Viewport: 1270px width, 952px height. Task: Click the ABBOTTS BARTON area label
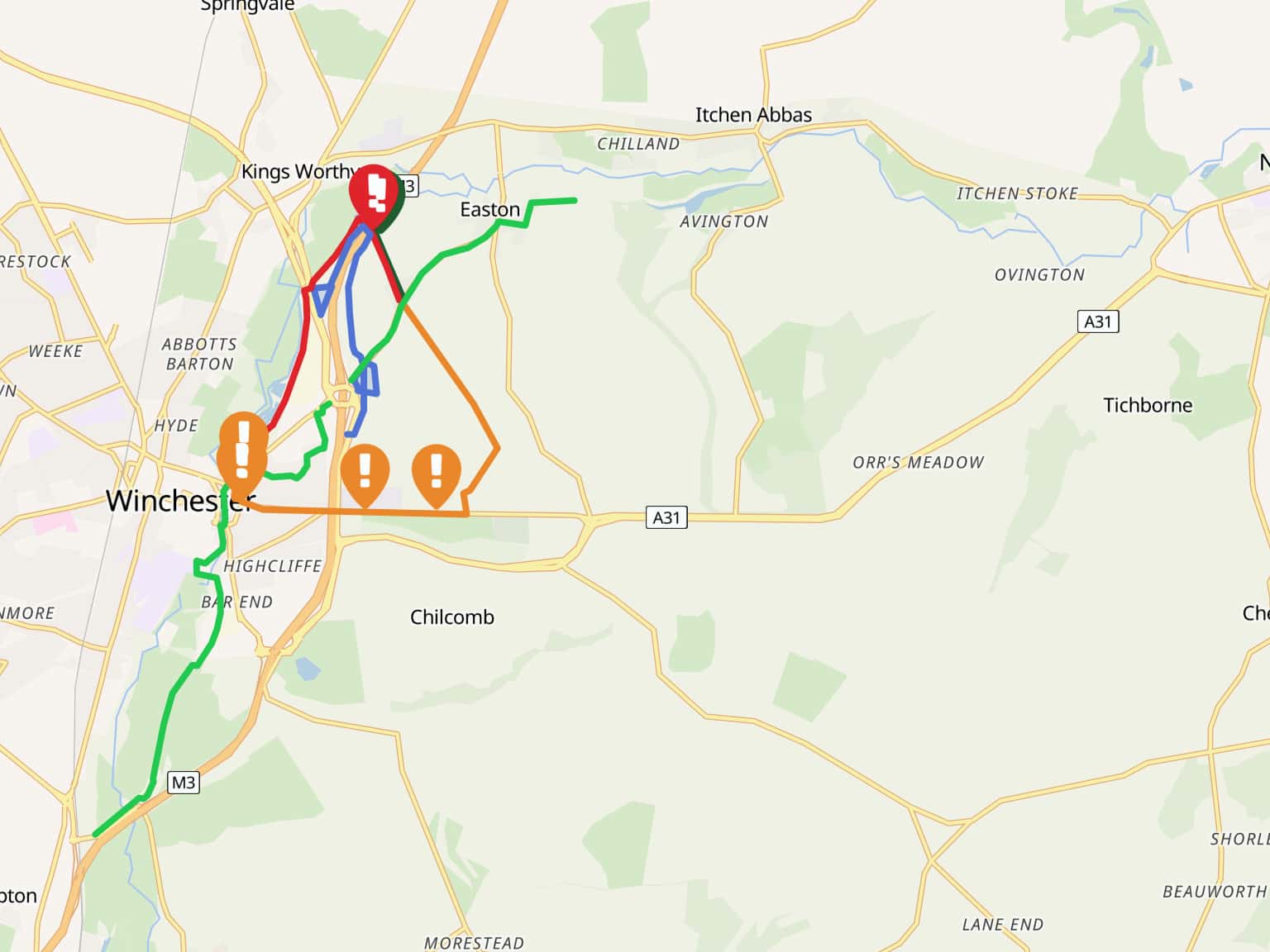(x=199, y=354)
